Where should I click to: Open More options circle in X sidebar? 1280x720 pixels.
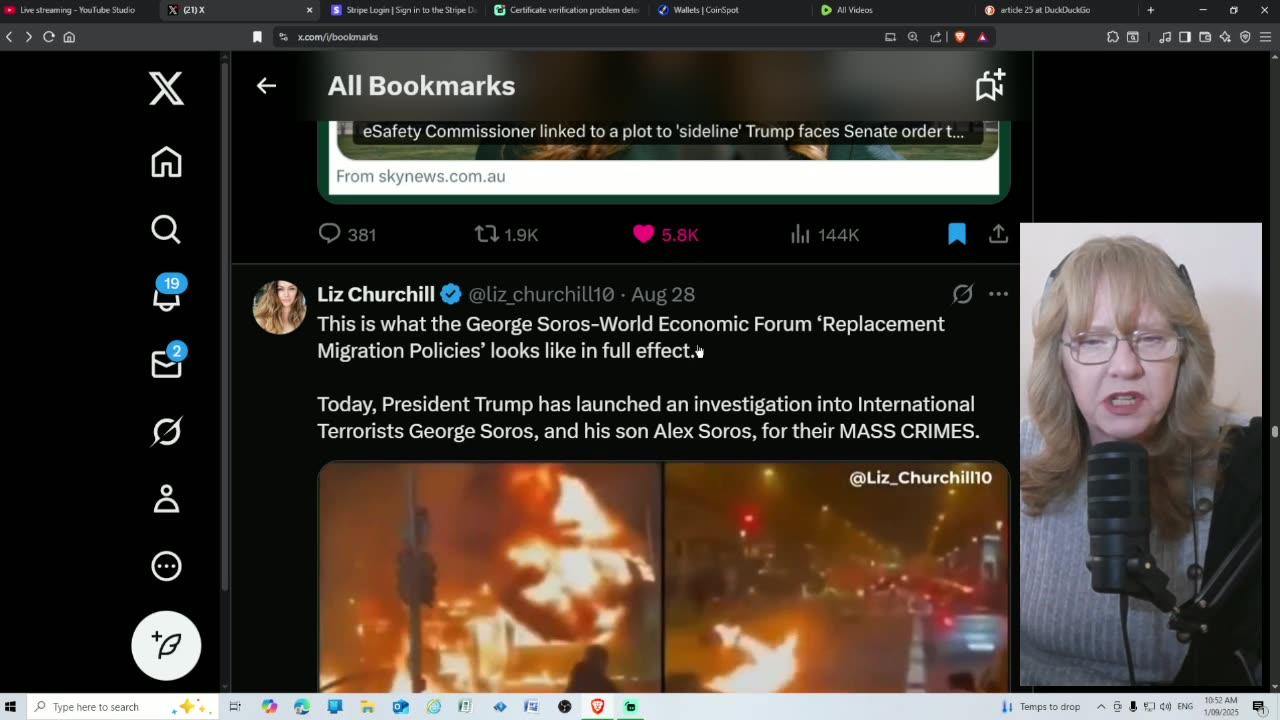(166, 566)
